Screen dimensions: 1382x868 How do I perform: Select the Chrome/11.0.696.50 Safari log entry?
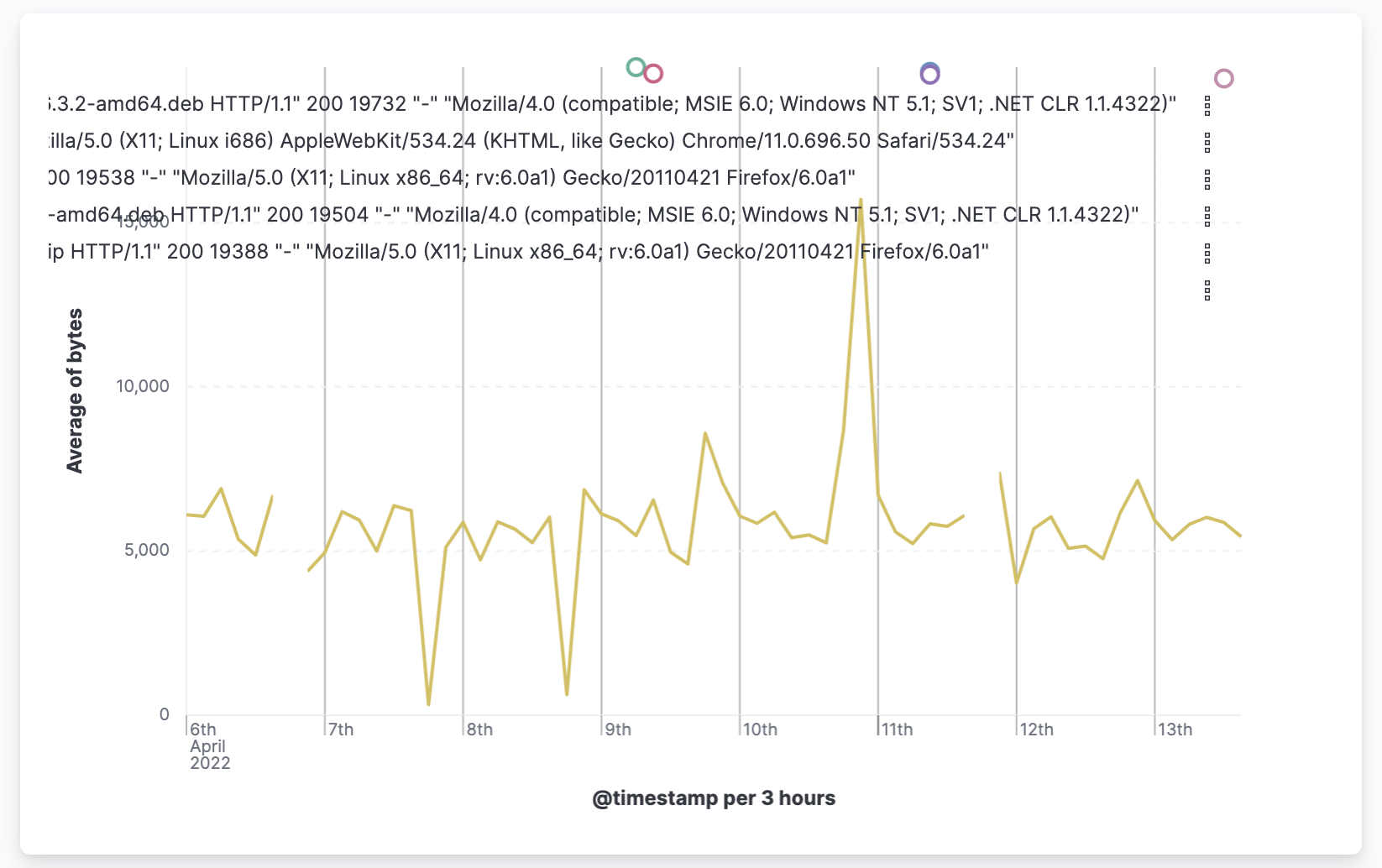(529, 140)
